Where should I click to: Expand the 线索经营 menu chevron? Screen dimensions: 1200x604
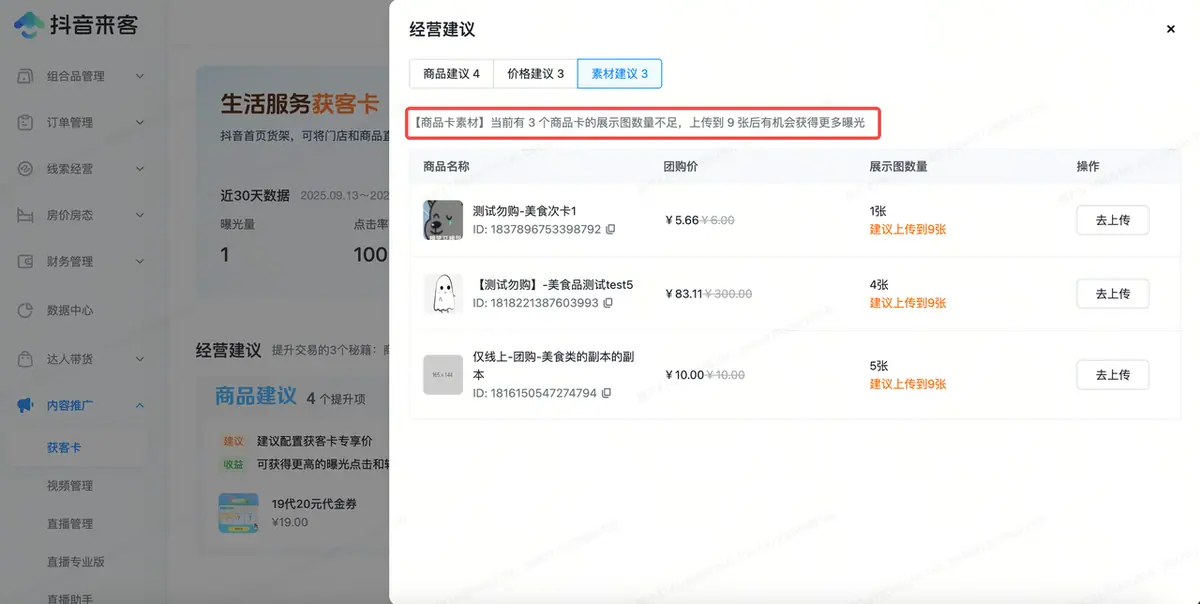140,169
